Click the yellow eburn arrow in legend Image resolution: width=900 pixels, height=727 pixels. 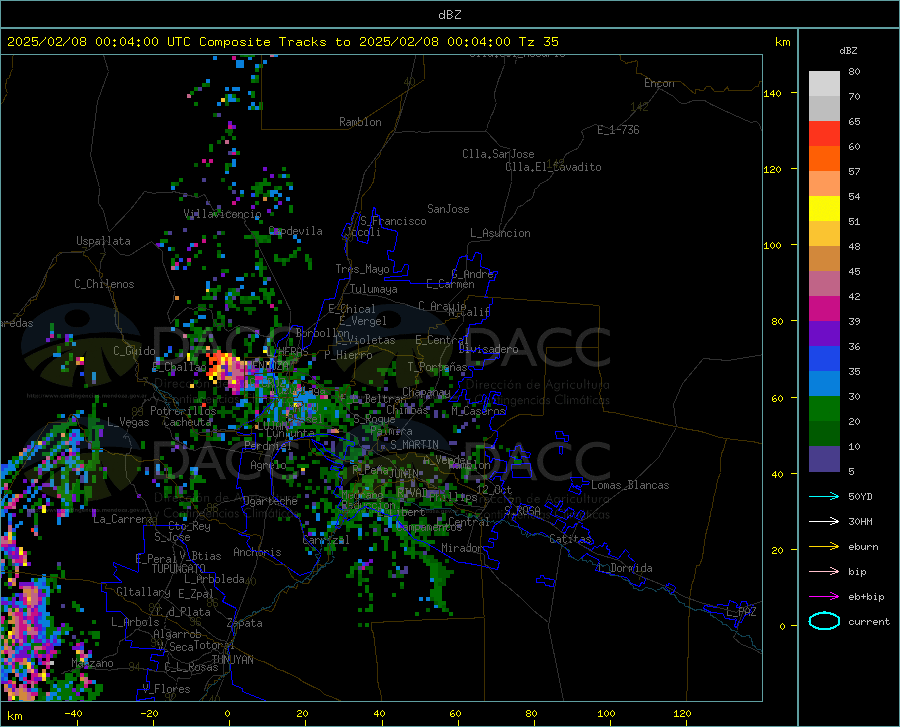coord(824,547)
